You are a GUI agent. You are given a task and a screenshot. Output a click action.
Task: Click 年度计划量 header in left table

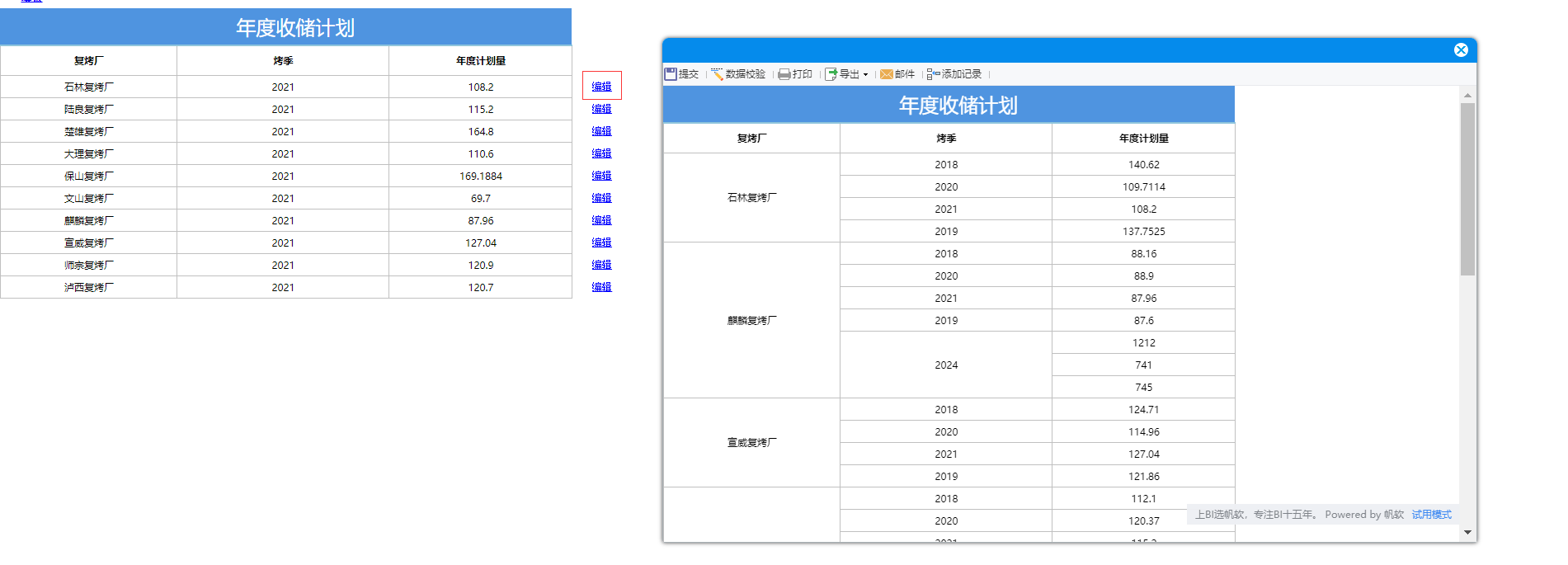point(481,61)
